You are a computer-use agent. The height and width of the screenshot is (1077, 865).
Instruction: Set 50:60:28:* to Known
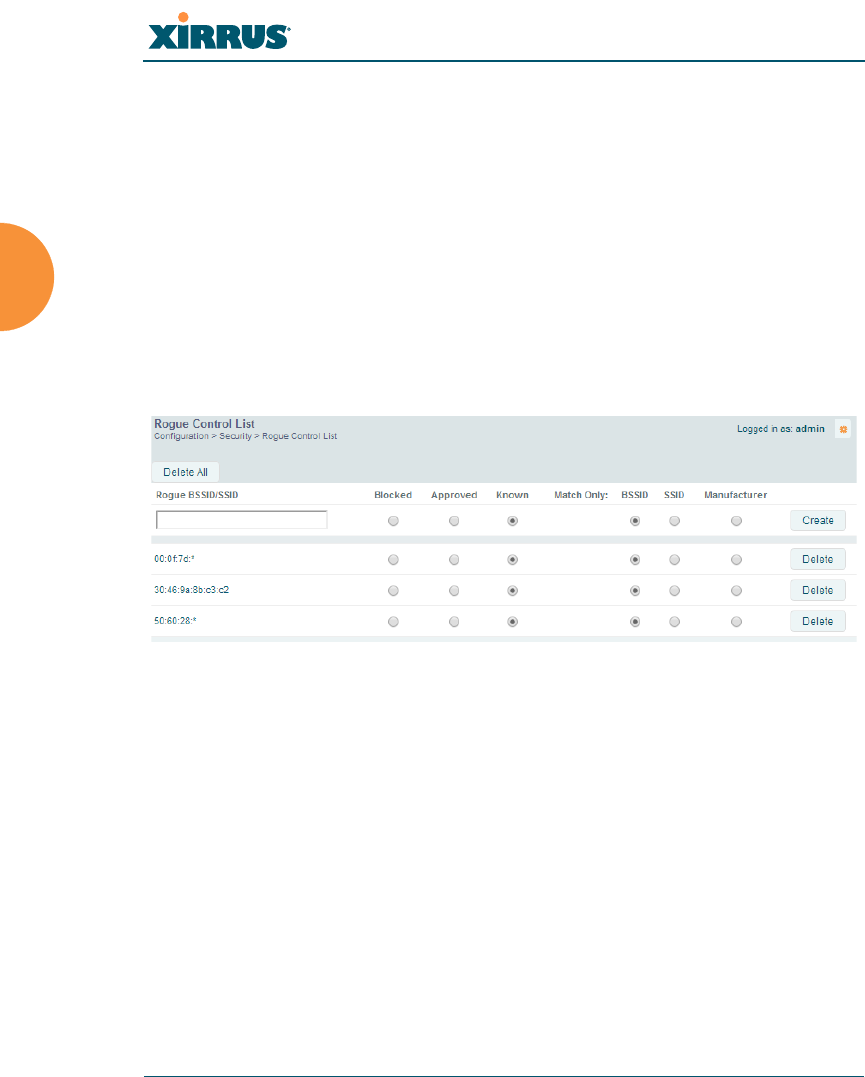[x=513, y=622]
